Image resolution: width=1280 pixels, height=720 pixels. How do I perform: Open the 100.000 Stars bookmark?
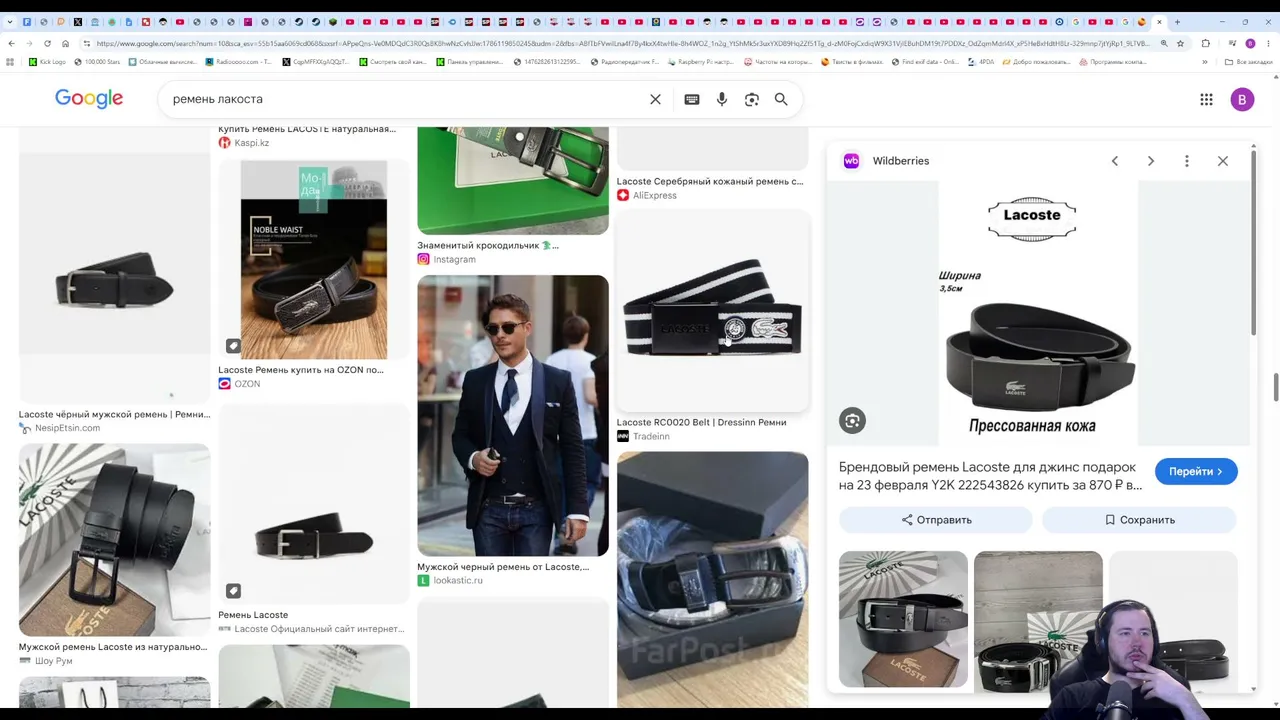pyautogui.click(x=96, y=62)
